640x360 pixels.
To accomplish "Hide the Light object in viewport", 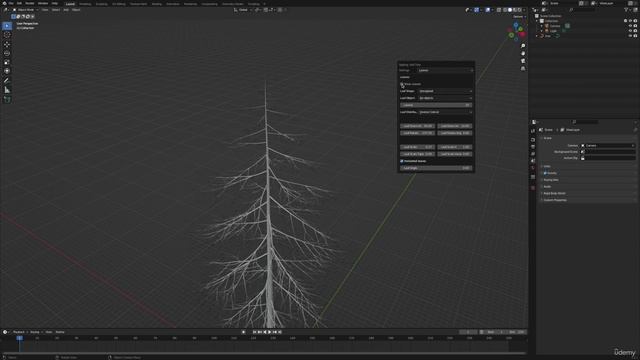I will click(630, 31).
